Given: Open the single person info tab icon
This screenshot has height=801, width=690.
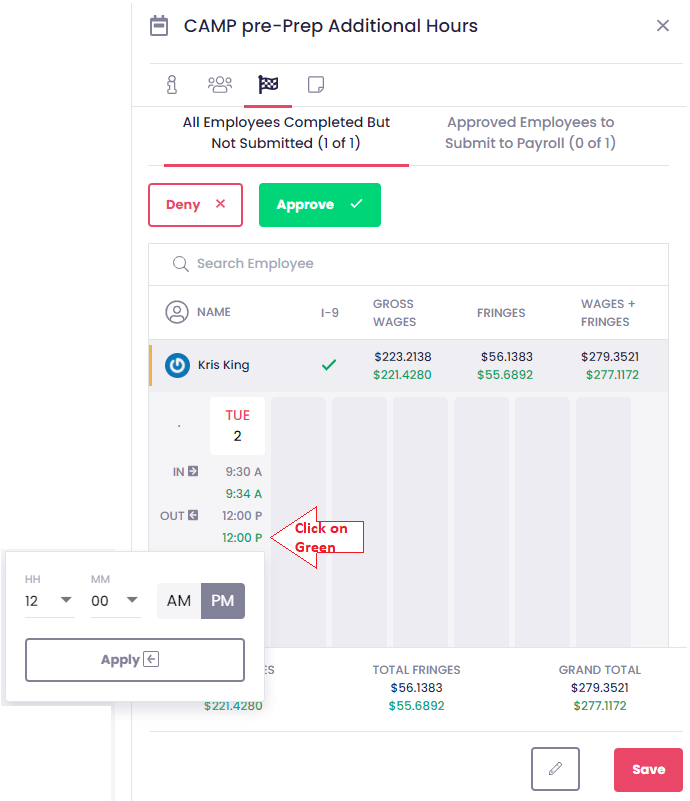Looking at the screenshot, I should click(172, 84).
